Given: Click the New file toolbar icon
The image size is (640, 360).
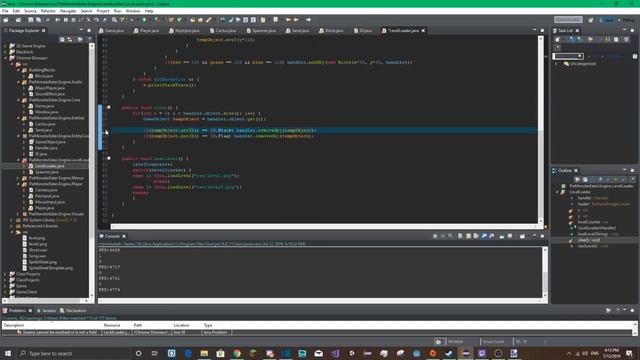Looking at the screenshot, I should point(6,20).
